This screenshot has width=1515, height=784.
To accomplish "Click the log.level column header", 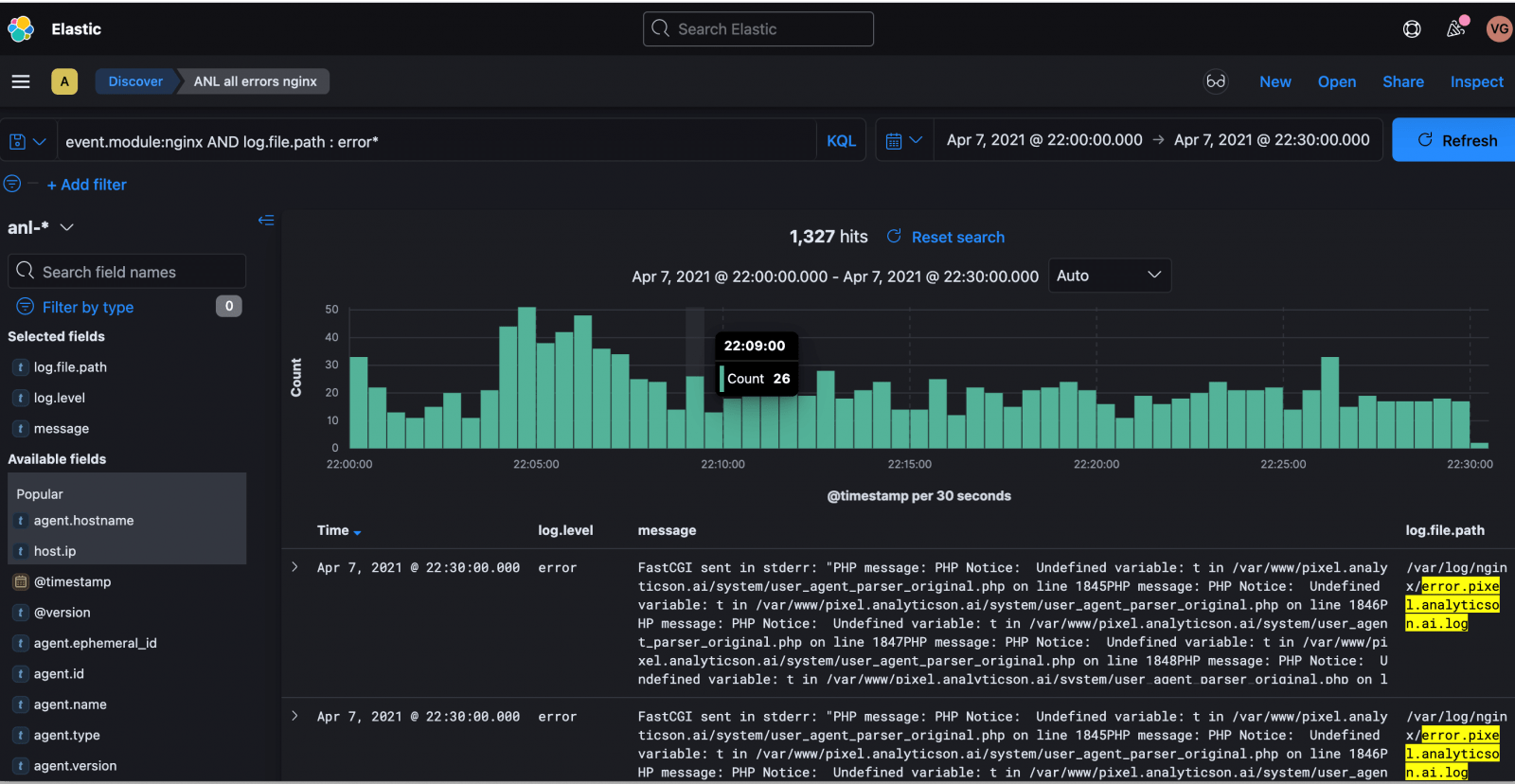I will (x=565, y=530).
